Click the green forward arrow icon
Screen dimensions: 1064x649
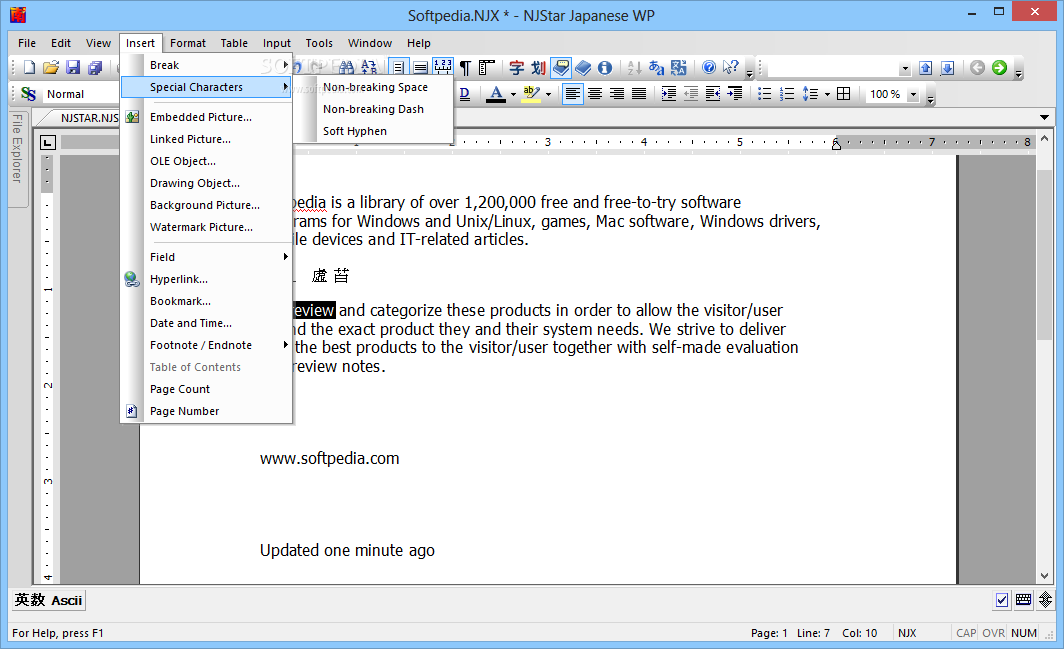999,67
